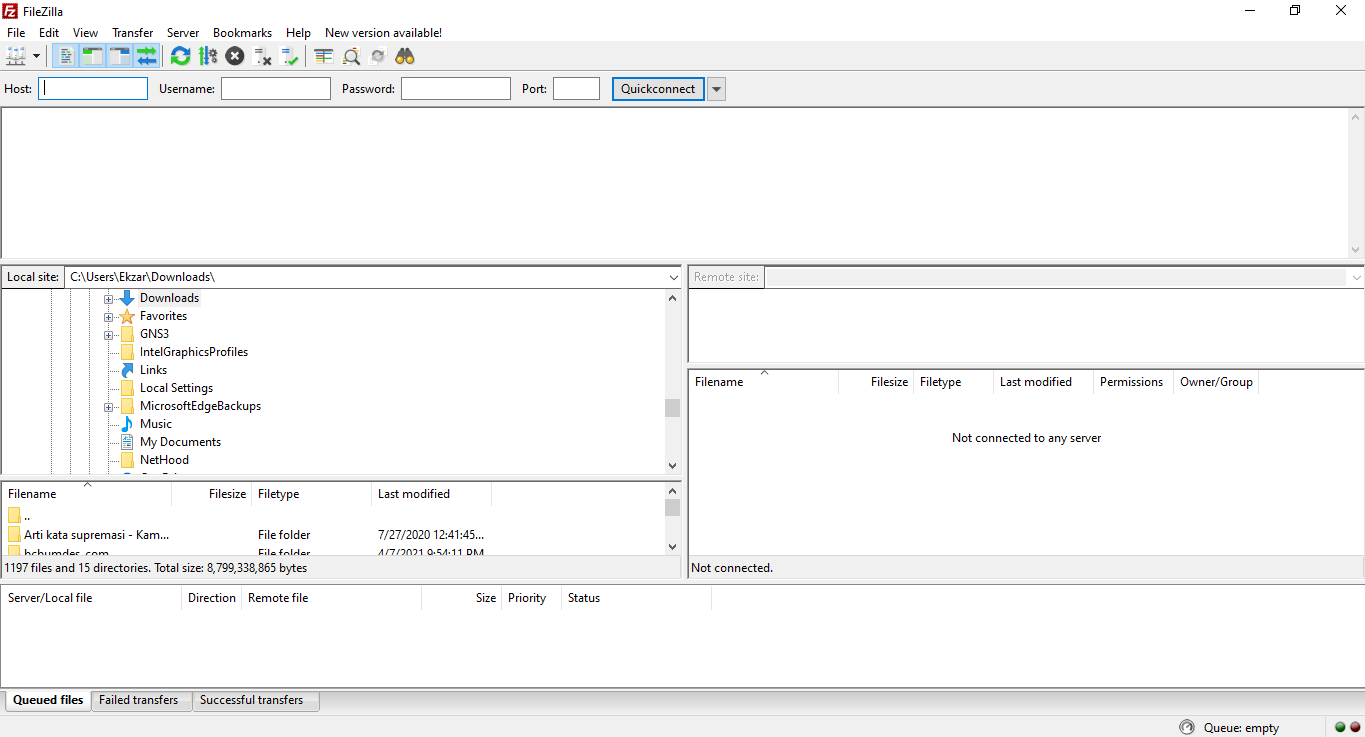Expand the Favorites tree node

pyautogui.click(x=108, y=317)
